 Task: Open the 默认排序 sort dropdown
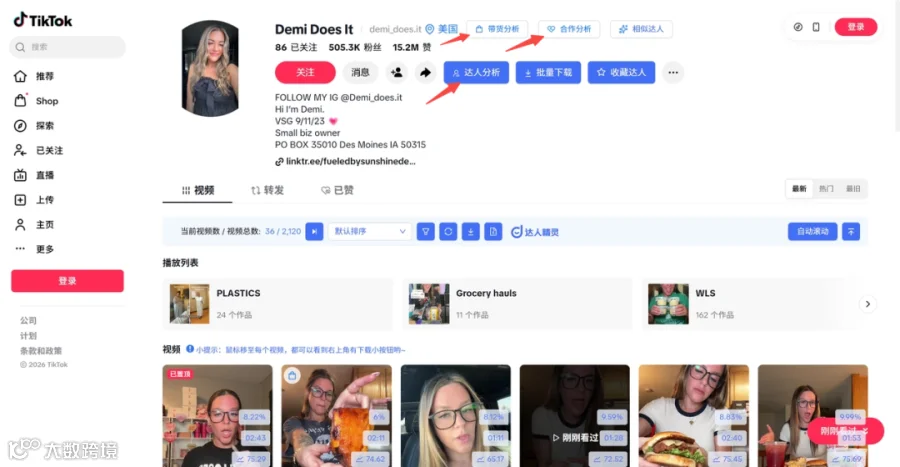point(370,231)
